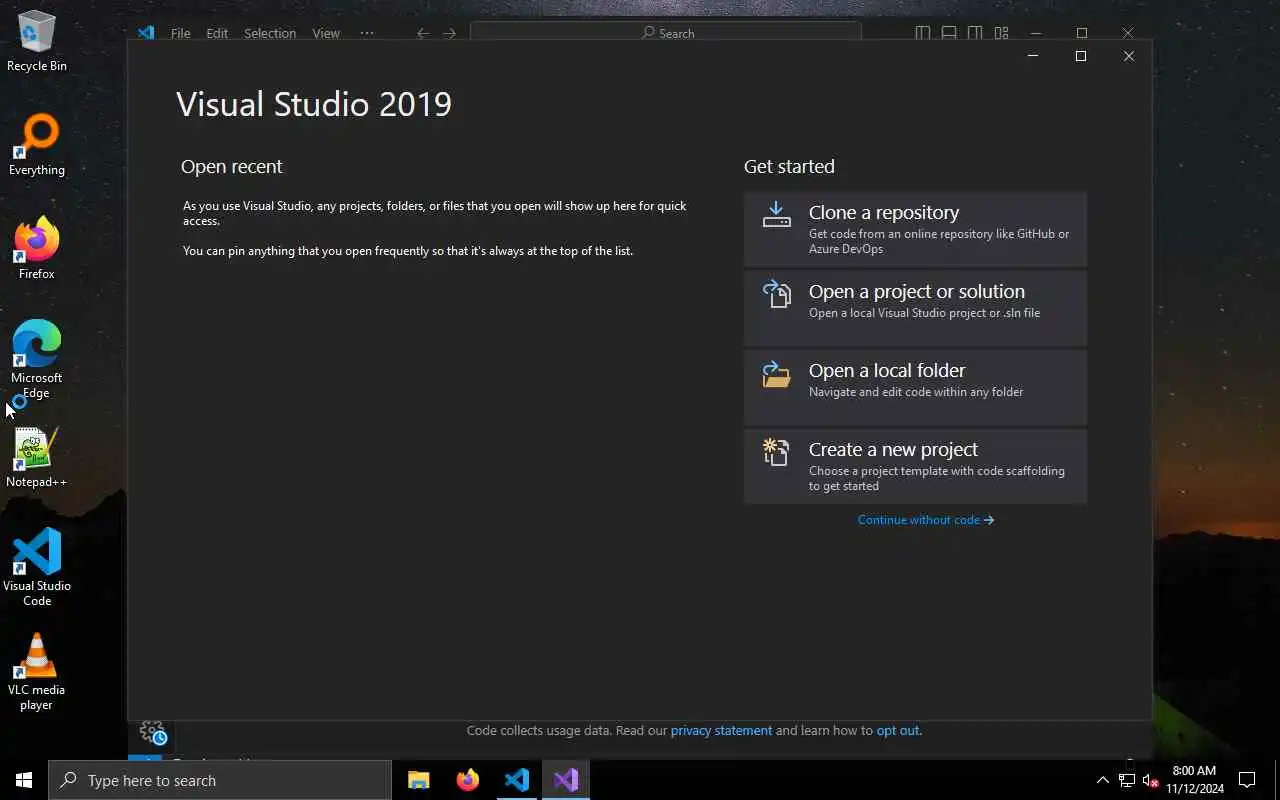Click the Firefox taskbar icon

tap(467, 780)
